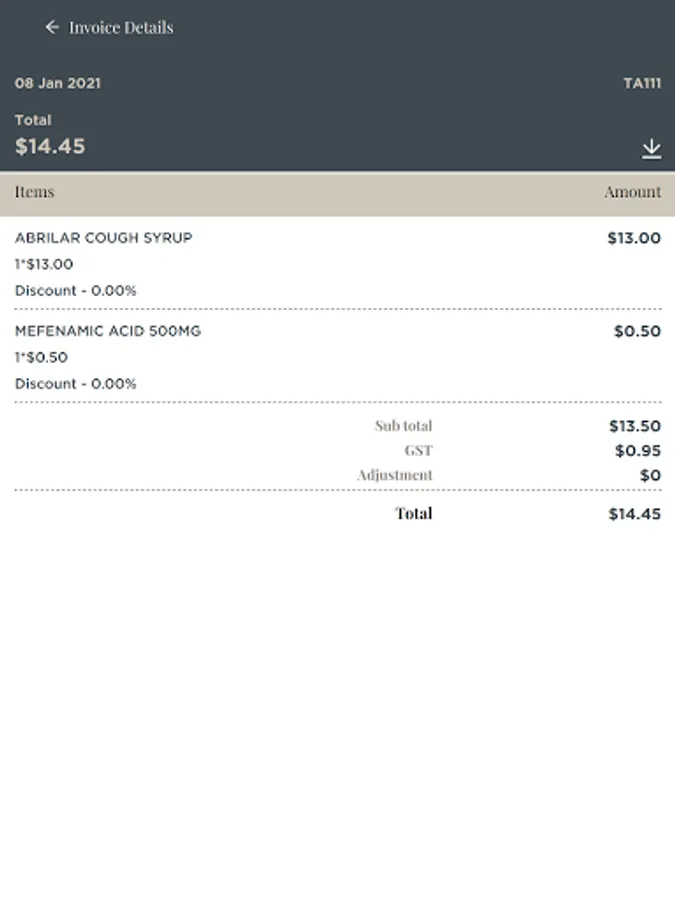Viewport: 675px width, 900px height.
Task: Click the Sub total label
Action: tap(403, 426)
